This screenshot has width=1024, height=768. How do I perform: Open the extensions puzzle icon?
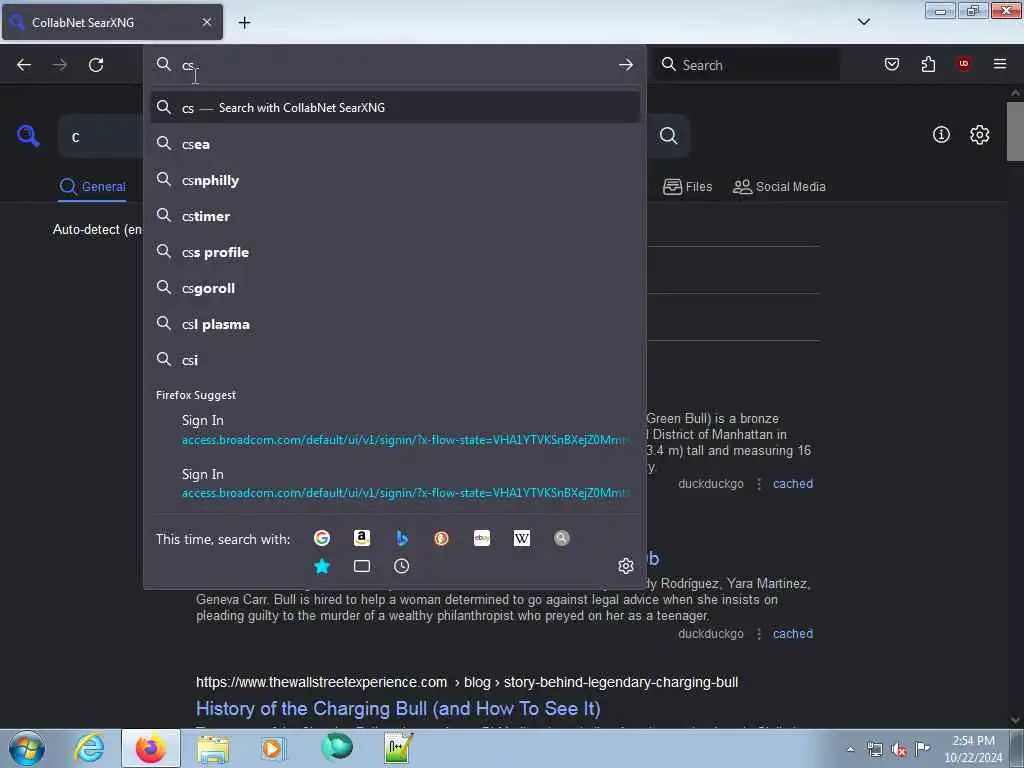[928, 64]
